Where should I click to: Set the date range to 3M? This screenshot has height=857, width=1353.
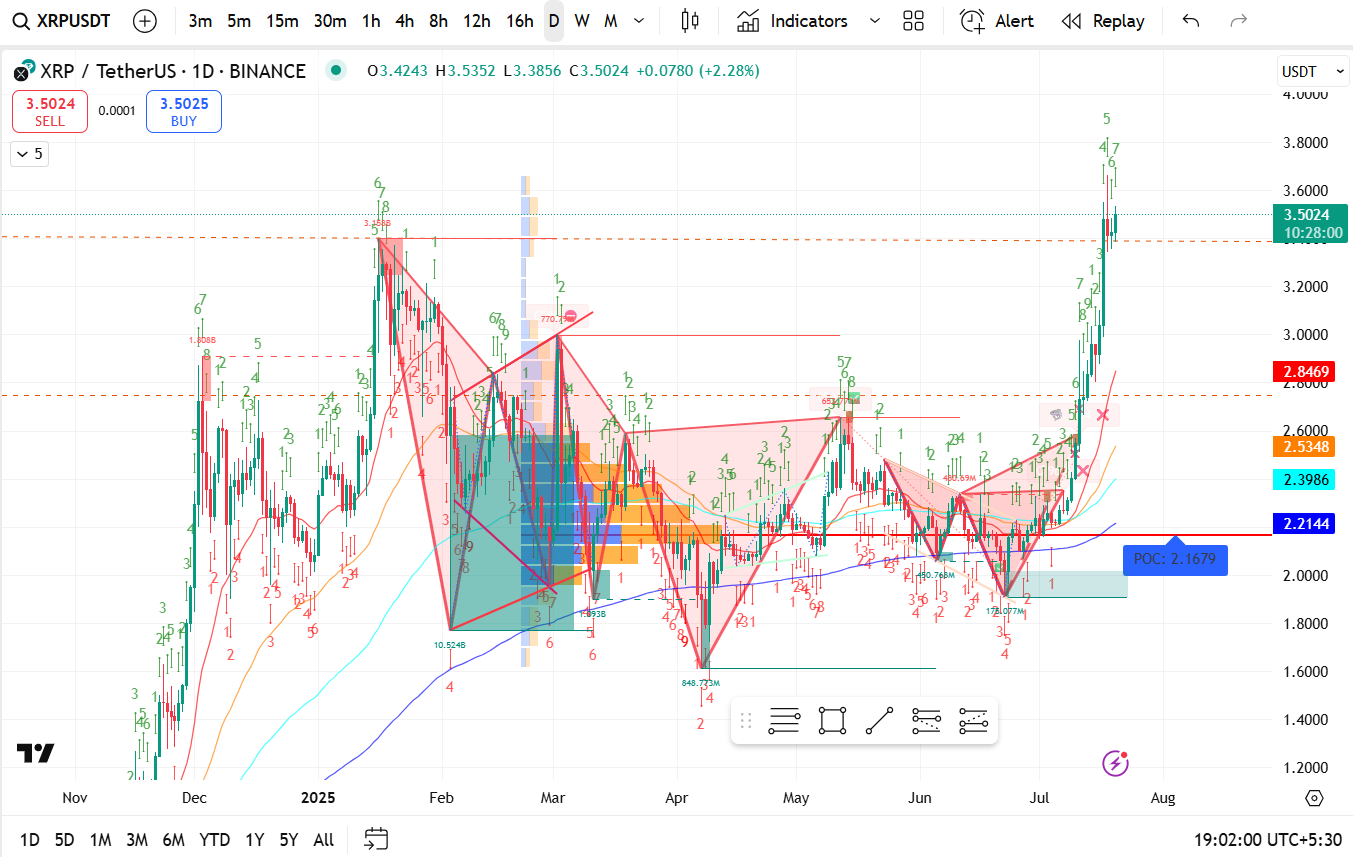click(137, 840)
